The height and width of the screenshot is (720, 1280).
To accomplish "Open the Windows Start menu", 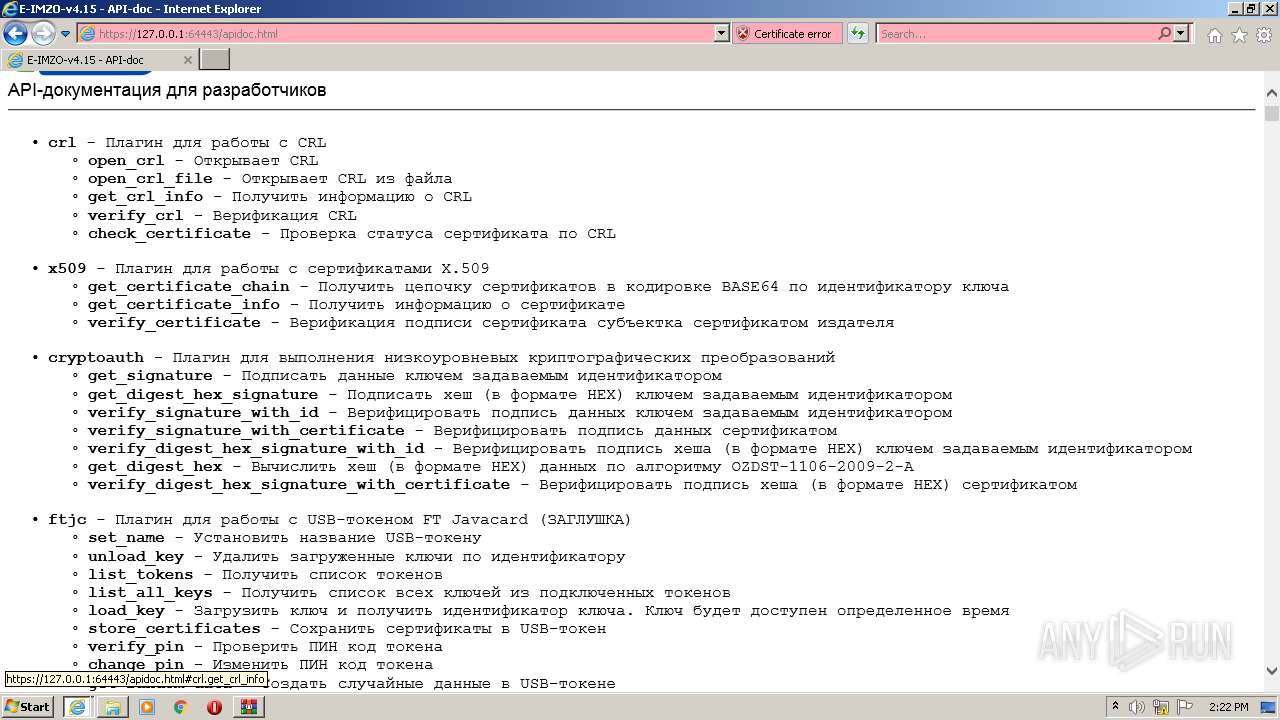I will [28, 706].
